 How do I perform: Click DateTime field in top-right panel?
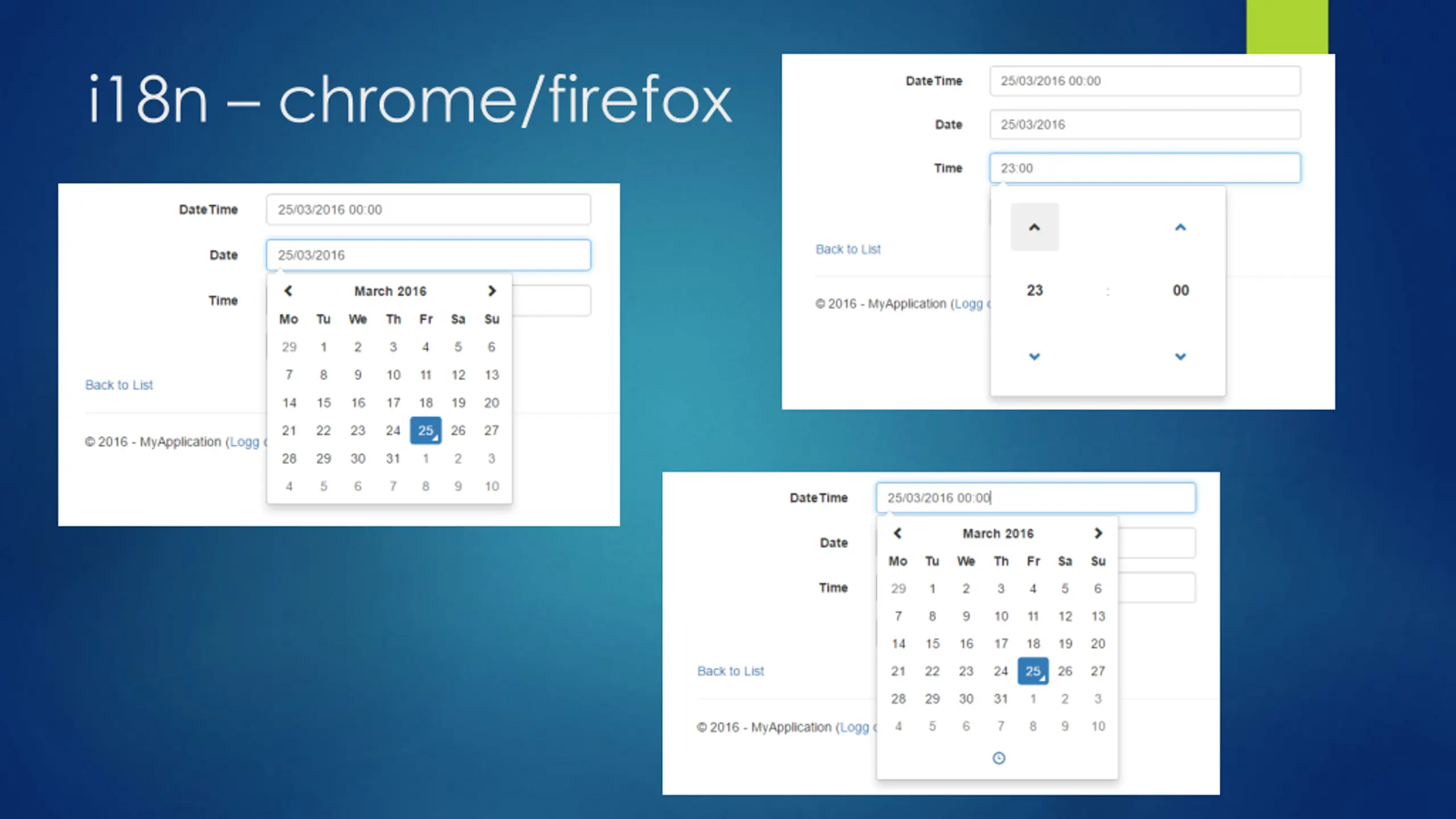(1145, 81)
